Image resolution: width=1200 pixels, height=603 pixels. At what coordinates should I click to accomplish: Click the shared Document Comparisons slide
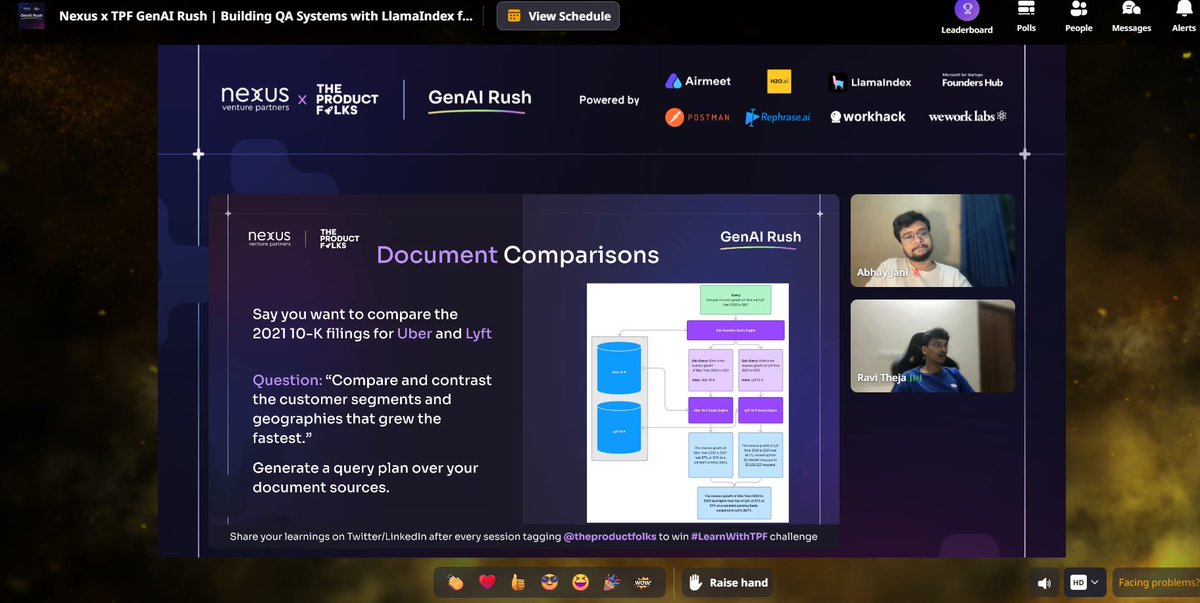[x=524, y=371]
